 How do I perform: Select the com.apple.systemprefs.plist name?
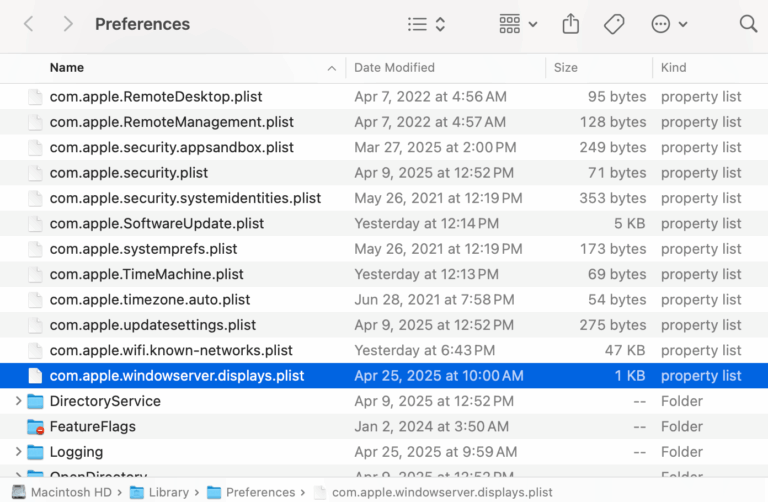pyautogui.click(x=144, y=249)
